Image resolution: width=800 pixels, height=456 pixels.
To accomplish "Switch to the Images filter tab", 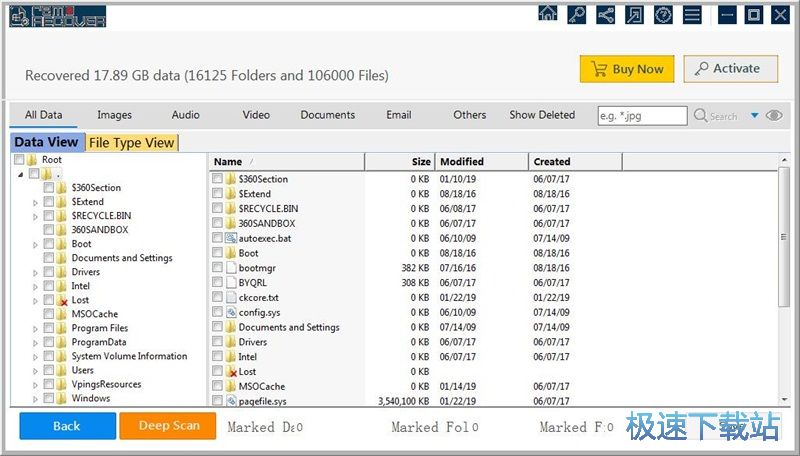I will pos(114,115).
